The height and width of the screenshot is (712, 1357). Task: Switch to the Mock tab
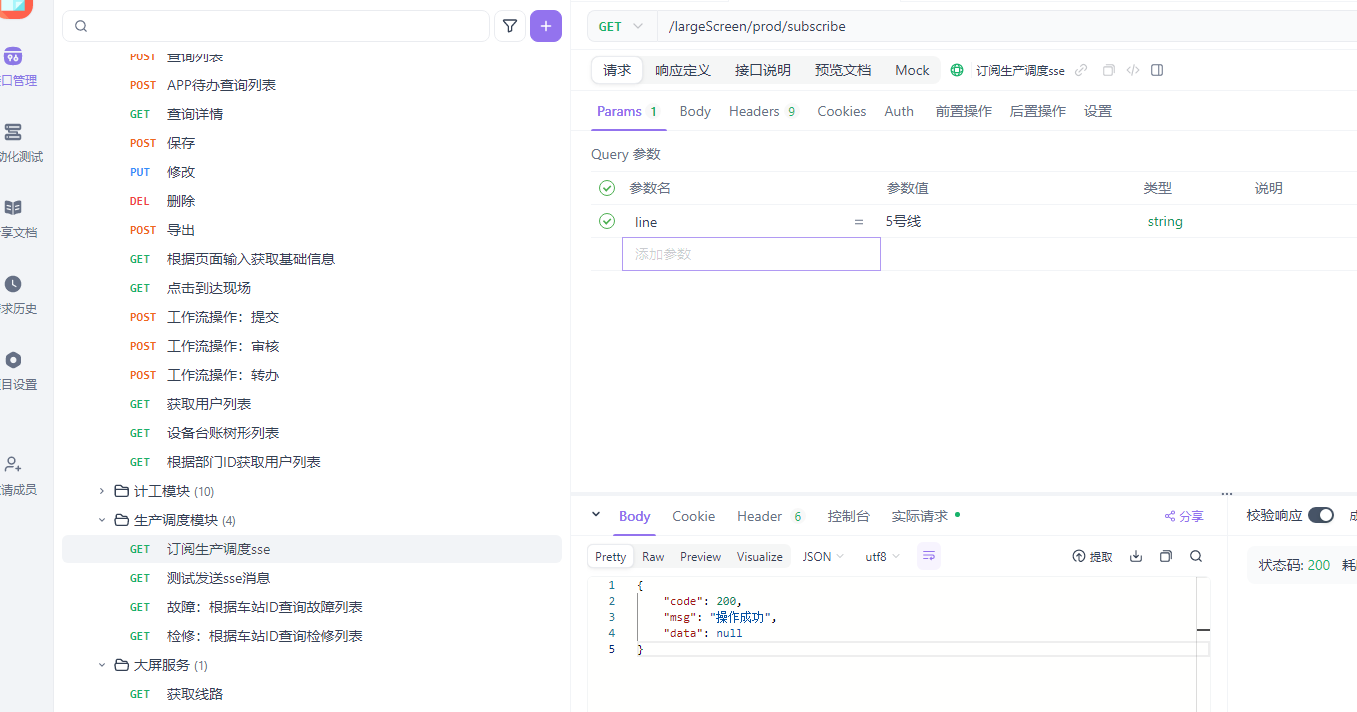tap(912, 70)
